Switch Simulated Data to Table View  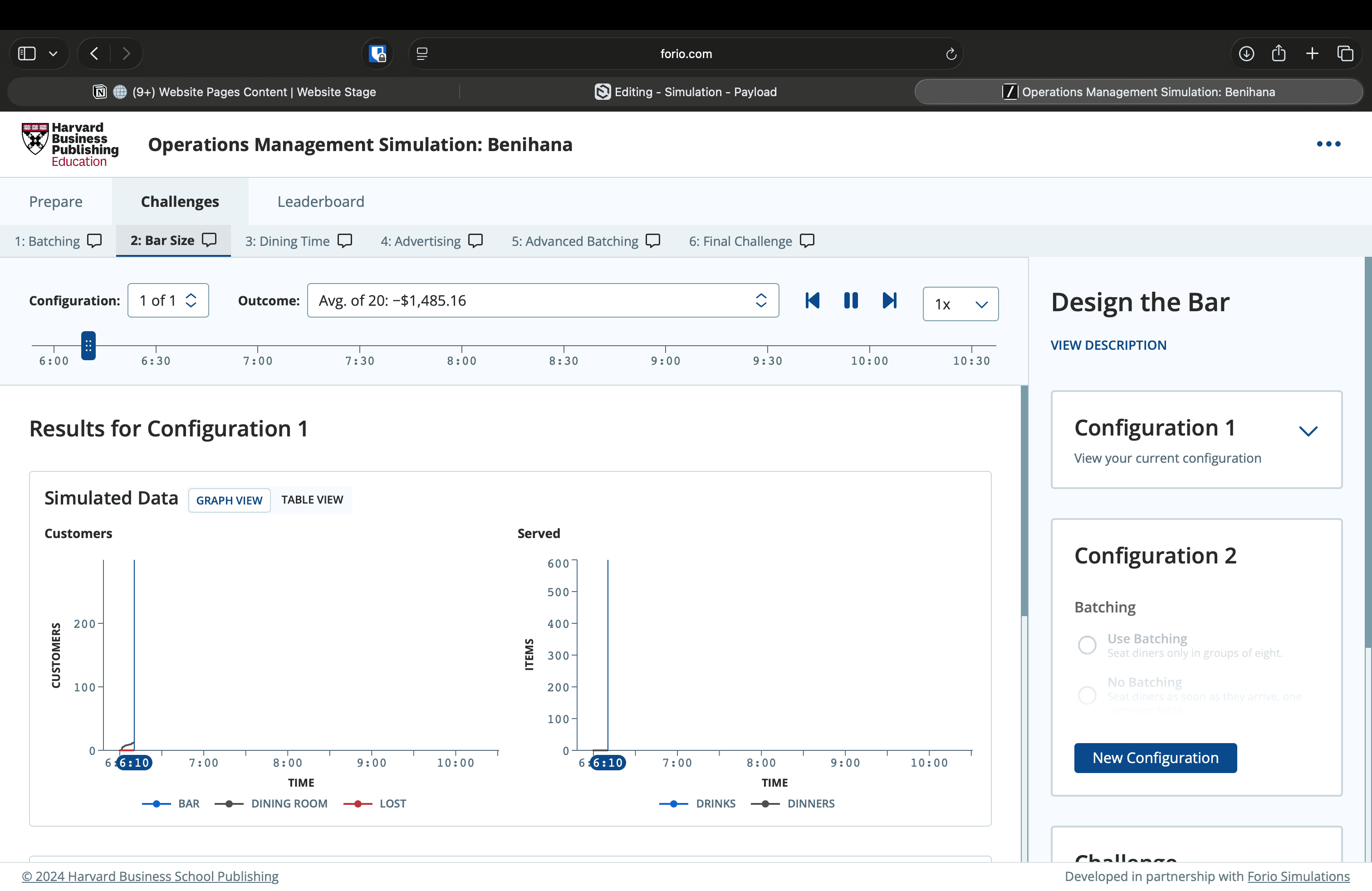click(x=312, y=499)
